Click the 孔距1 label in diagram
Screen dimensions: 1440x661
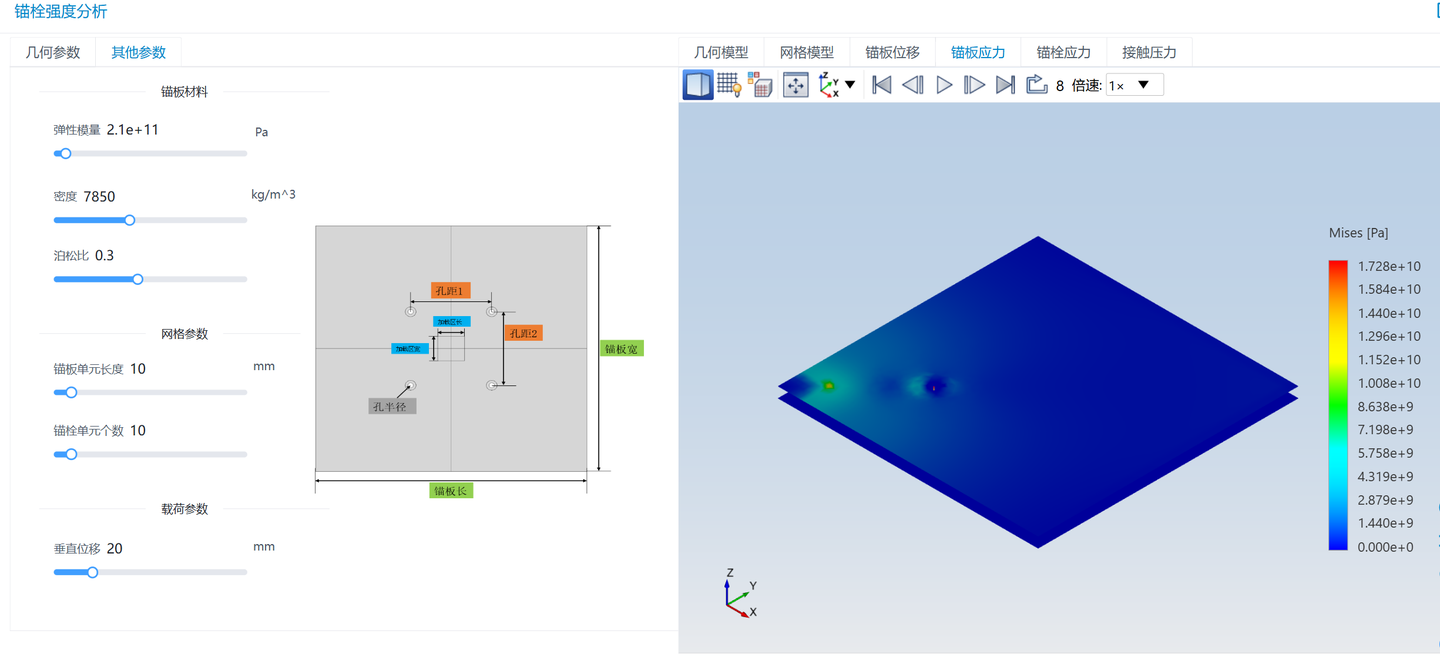click(450, 291)
